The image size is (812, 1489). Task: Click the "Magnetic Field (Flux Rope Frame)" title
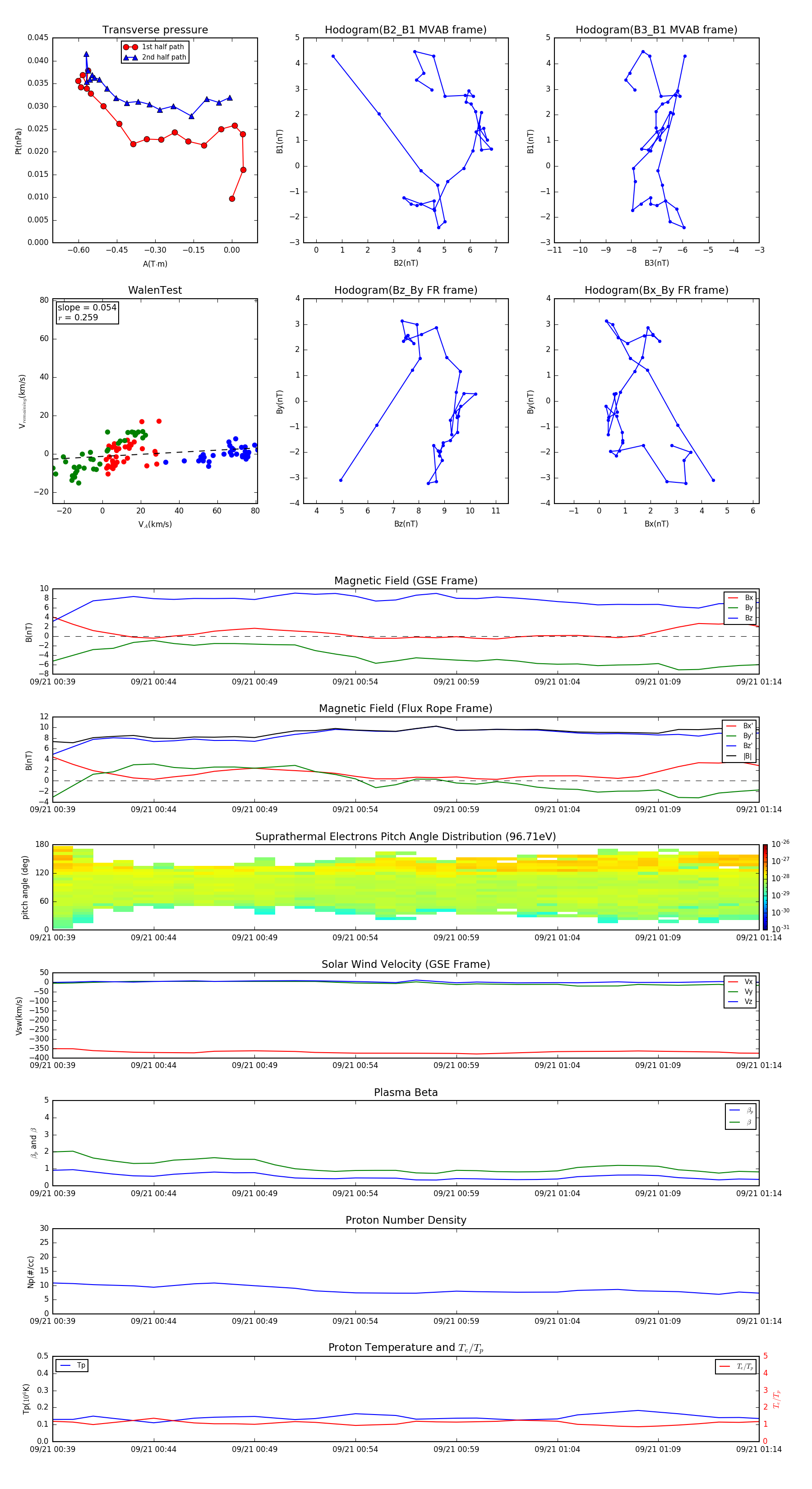[406, 709]
